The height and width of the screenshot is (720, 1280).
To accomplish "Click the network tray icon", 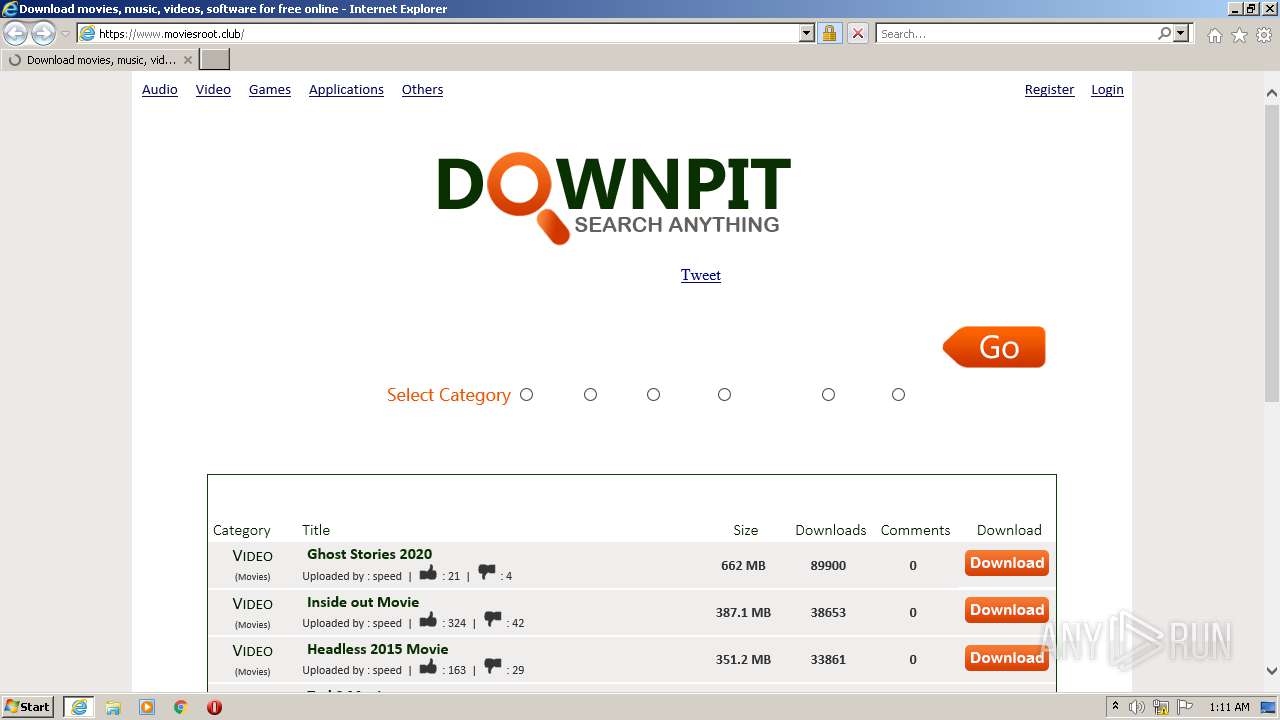I will [x=1161, y=707].
